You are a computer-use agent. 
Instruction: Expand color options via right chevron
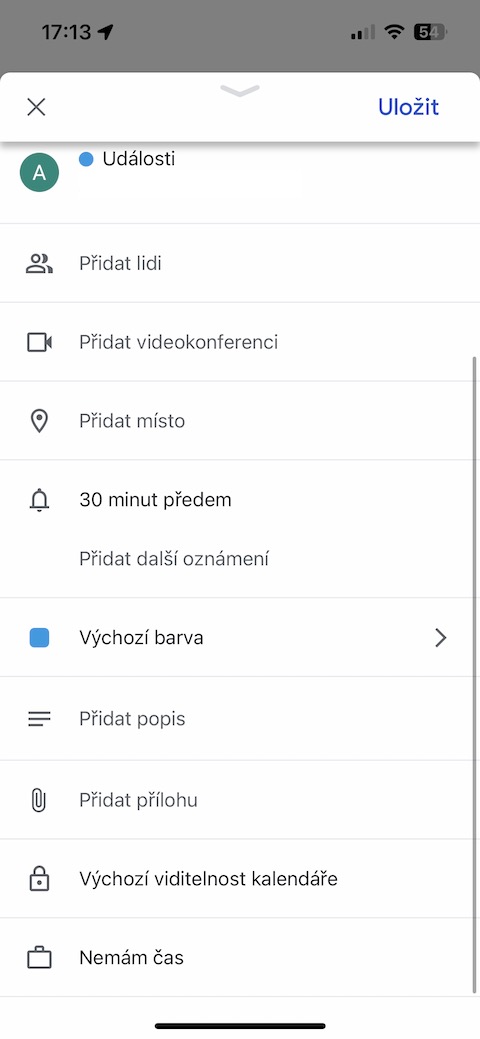click(x=440, y=638)
